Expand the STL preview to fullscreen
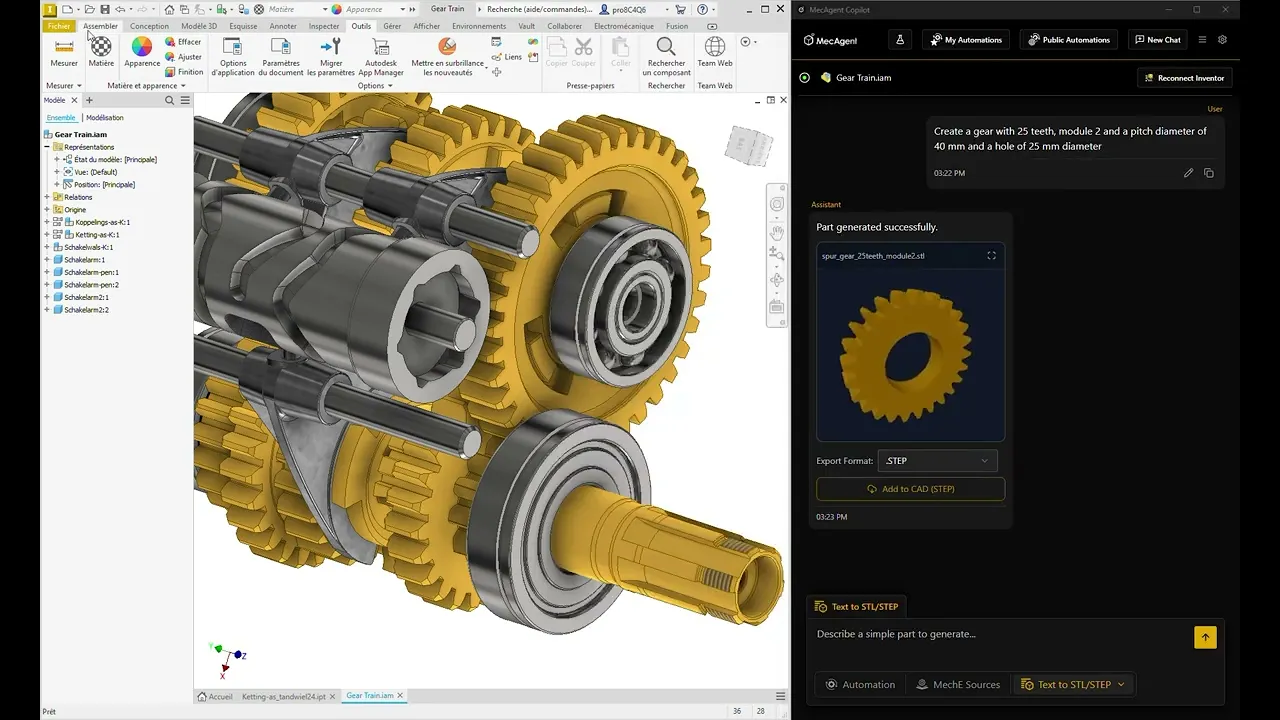The image size is (1280, 720). coord(991,256)
